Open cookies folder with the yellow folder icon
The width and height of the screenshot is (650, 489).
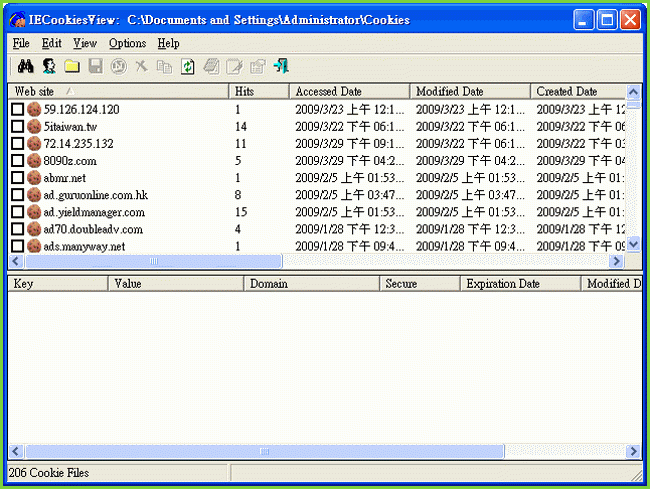click(72, 66)
